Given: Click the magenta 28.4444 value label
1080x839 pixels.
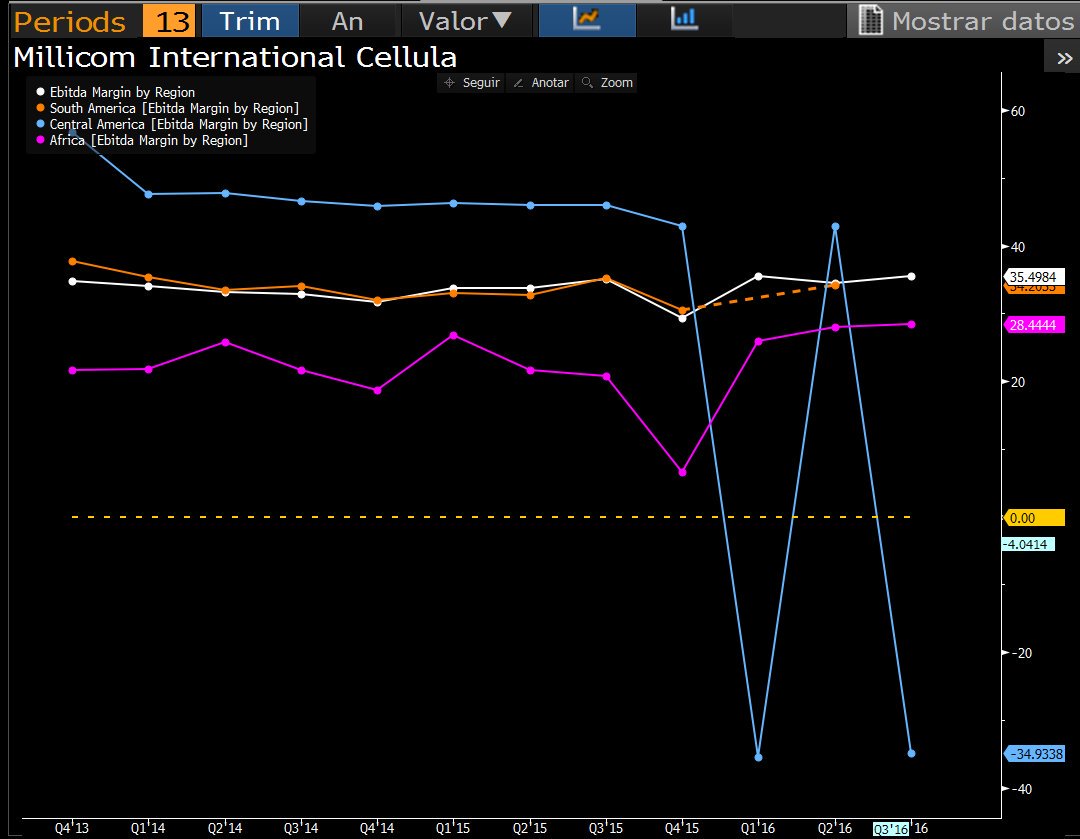Looking at the screenshot, I should click(x=1033, y=325).
